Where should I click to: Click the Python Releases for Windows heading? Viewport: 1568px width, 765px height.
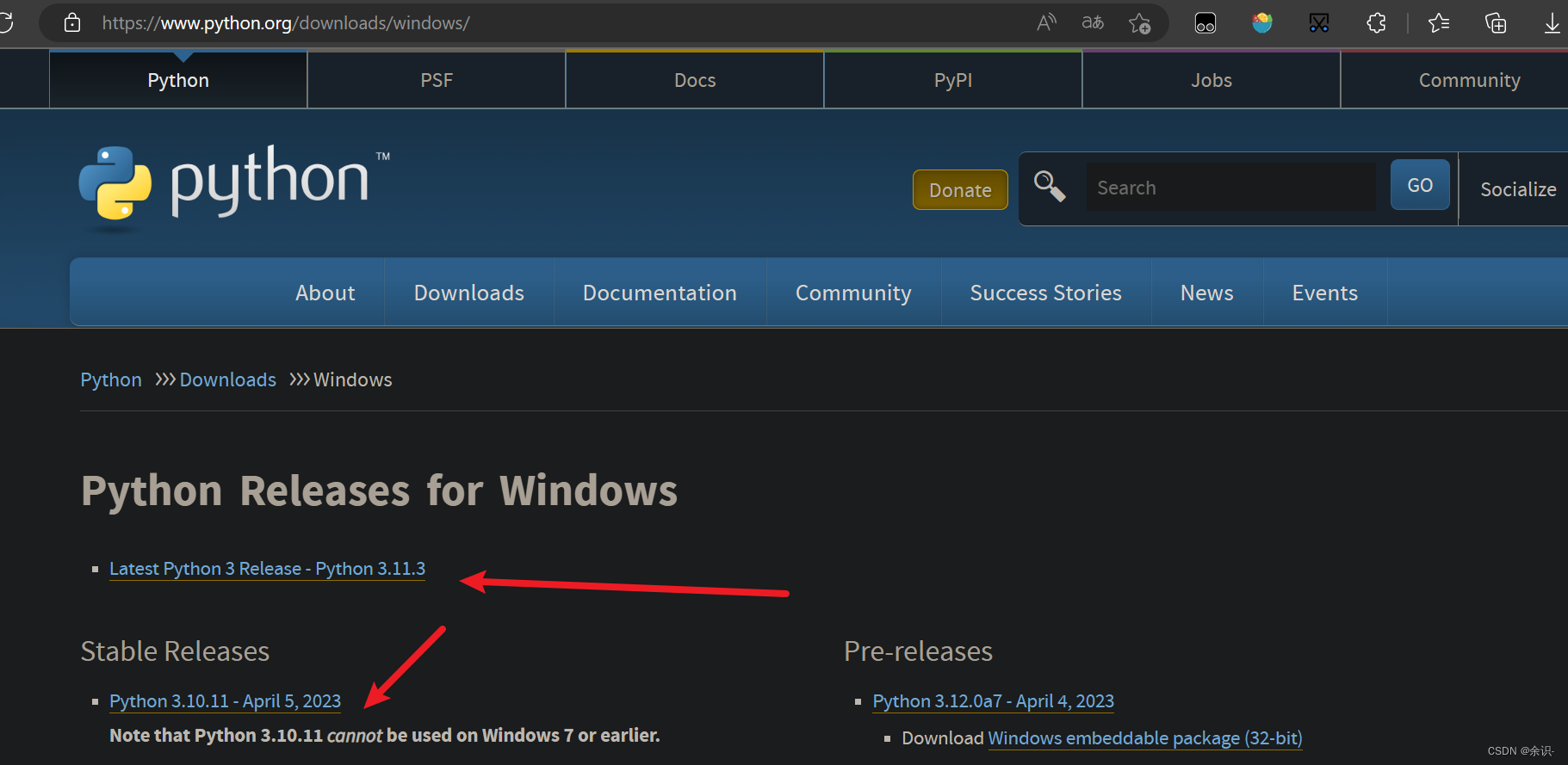pos(380,490)
